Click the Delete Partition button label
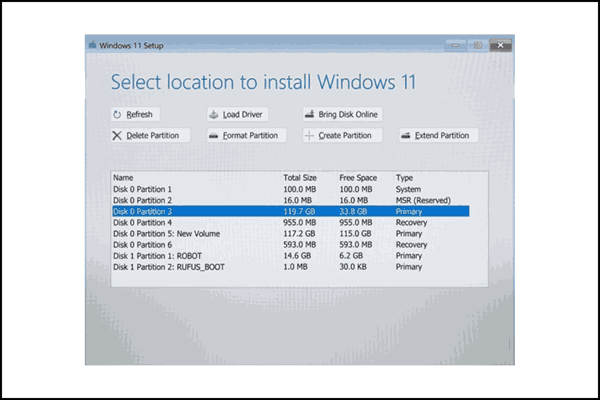600x400 pixels. [x=153, y=136]
